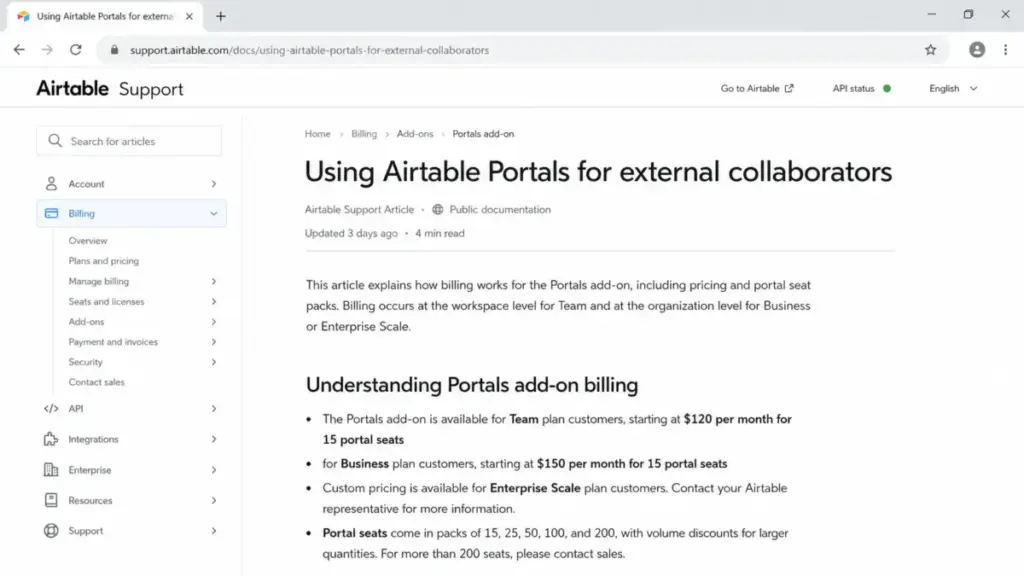
Task: Click the Resources book icon
Action: [51, 500]
